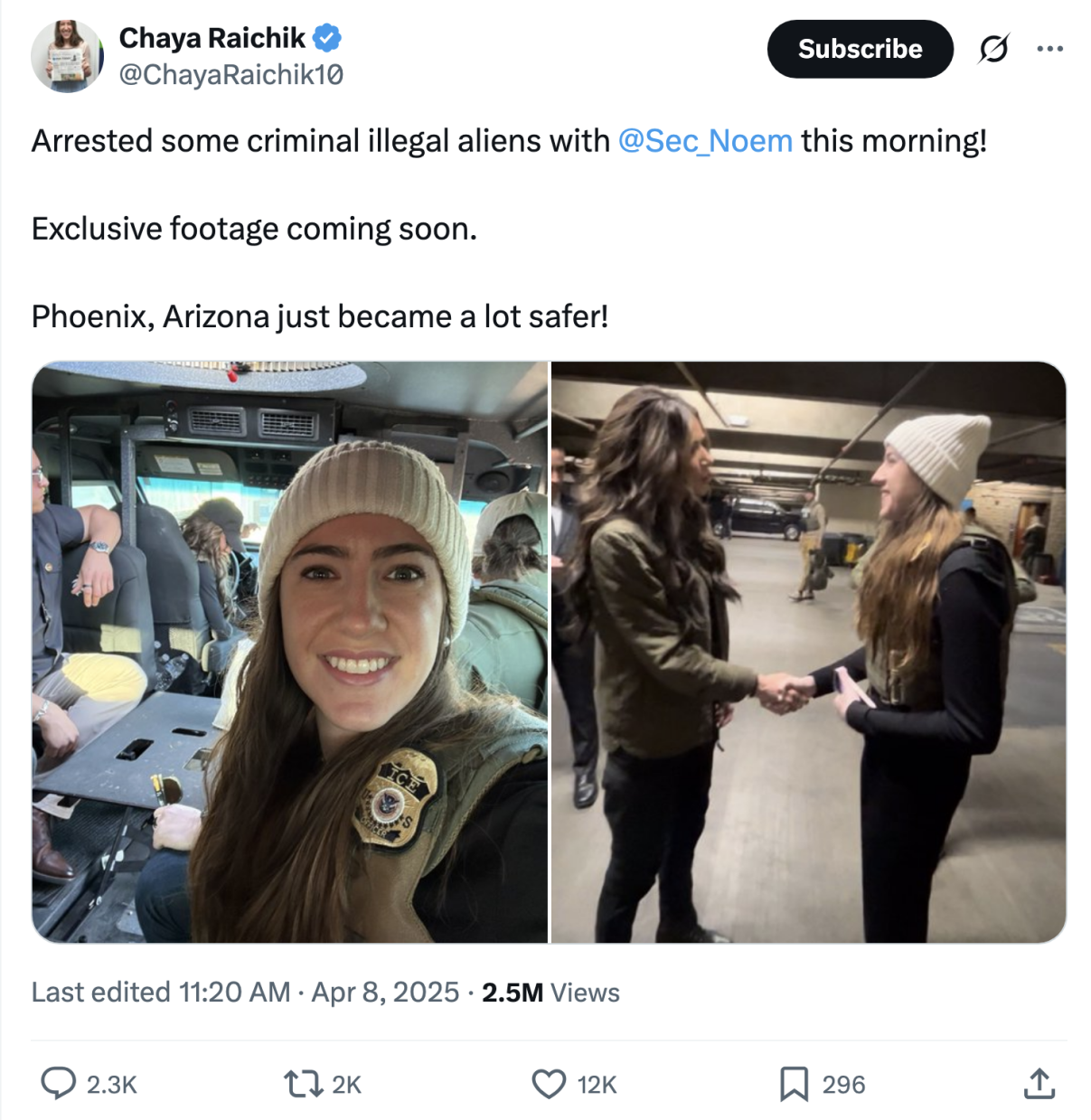Open the Chaya Raichik profile avatar
Viewport: 1091px width, 1120px height.
(x=67, y=56)
